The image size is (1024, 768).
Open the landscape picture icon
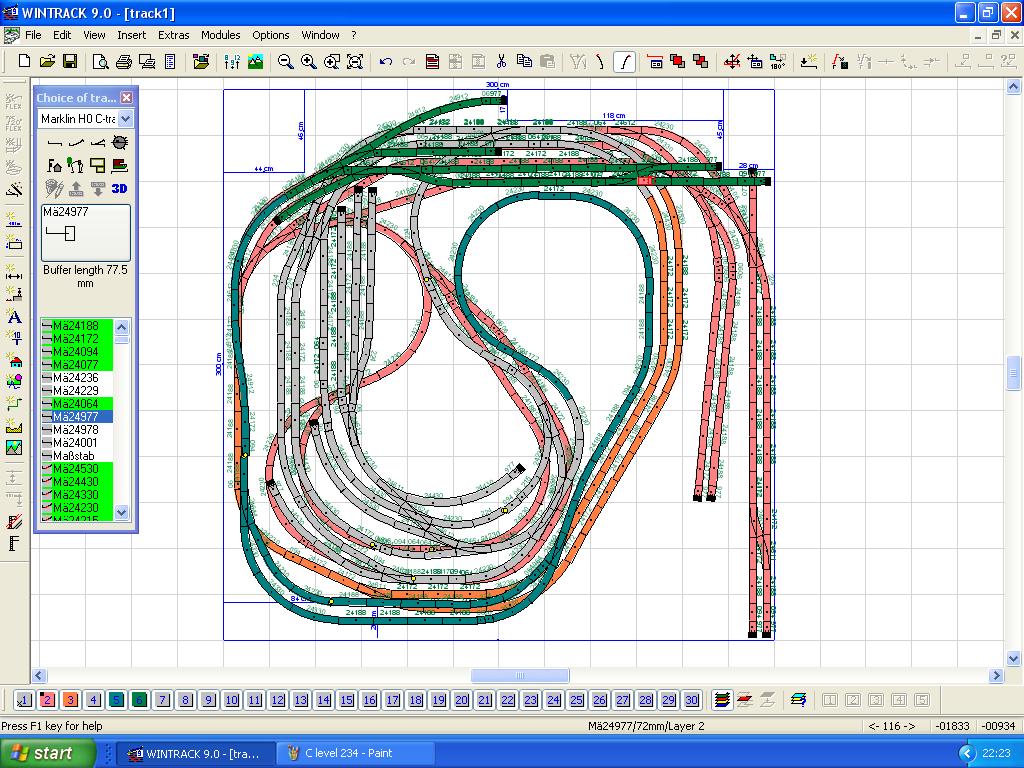[x=255, y=61]
